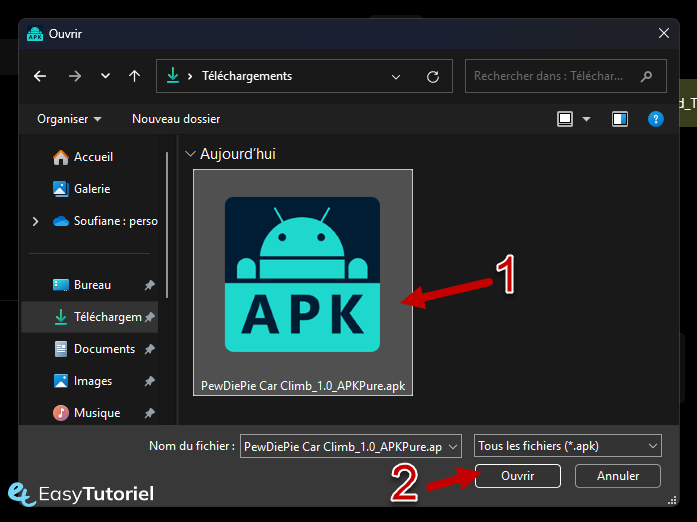
Task: Select Téléchargem folder in sidebar
Action: pyautogui.click(x=90, y=317)
